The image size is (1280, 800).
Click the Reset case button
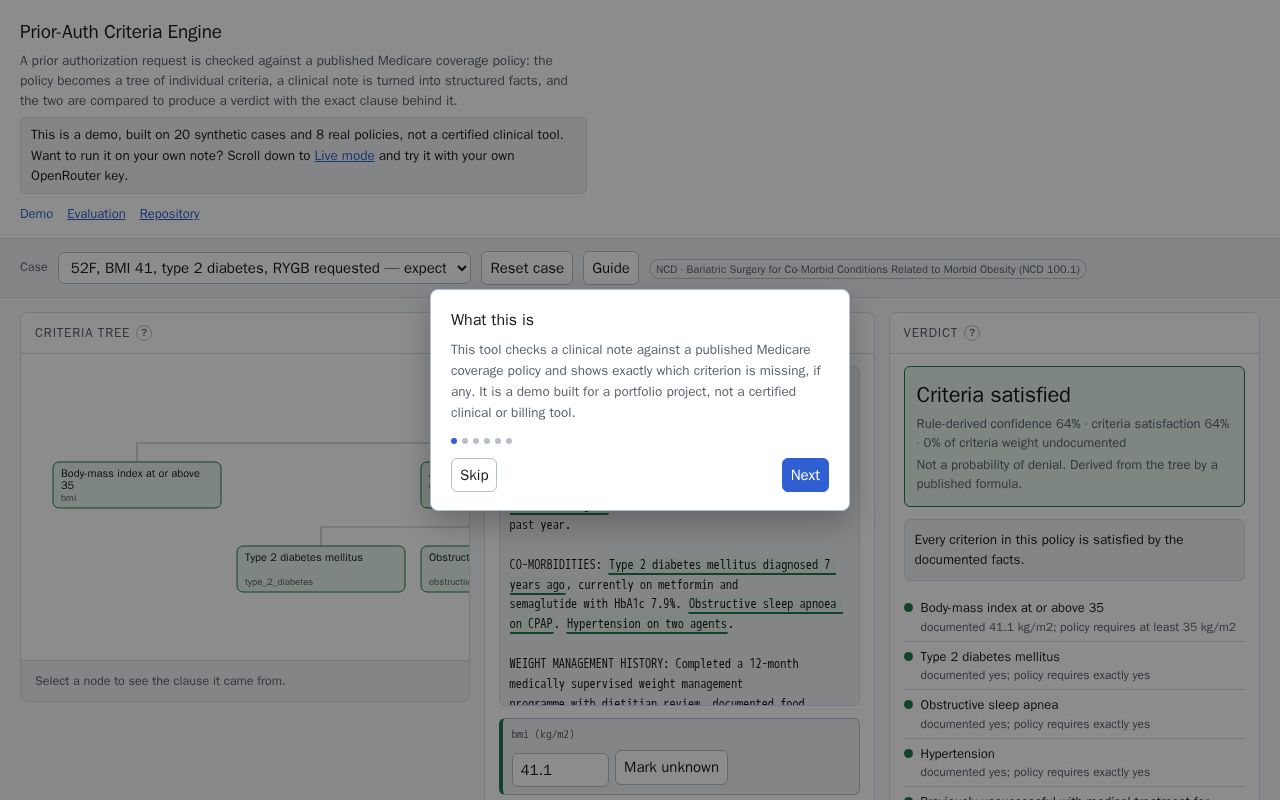pyautogui.click(x=527, y=268)
